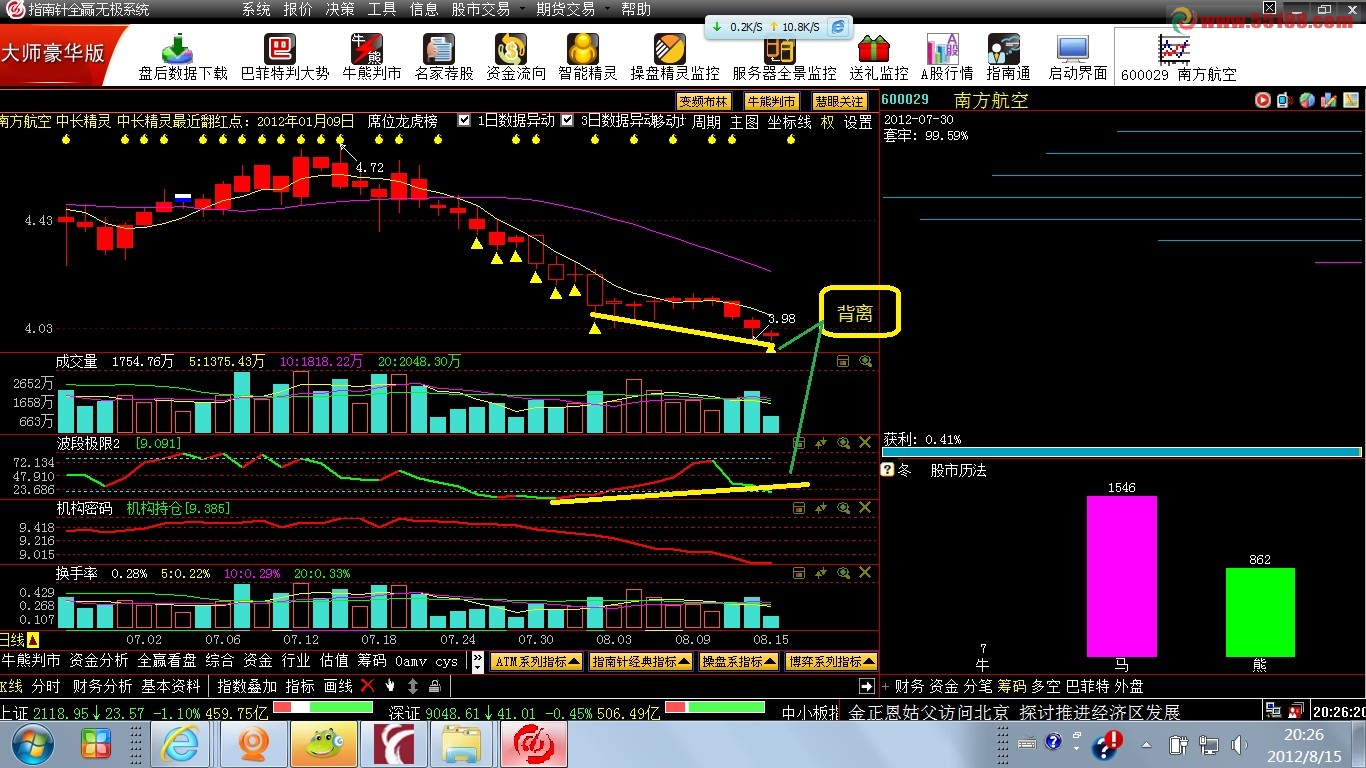The width and height of the screenshot is (1366, 768).
Task: Click the green 熊 bar
Action: (1260, 612)
